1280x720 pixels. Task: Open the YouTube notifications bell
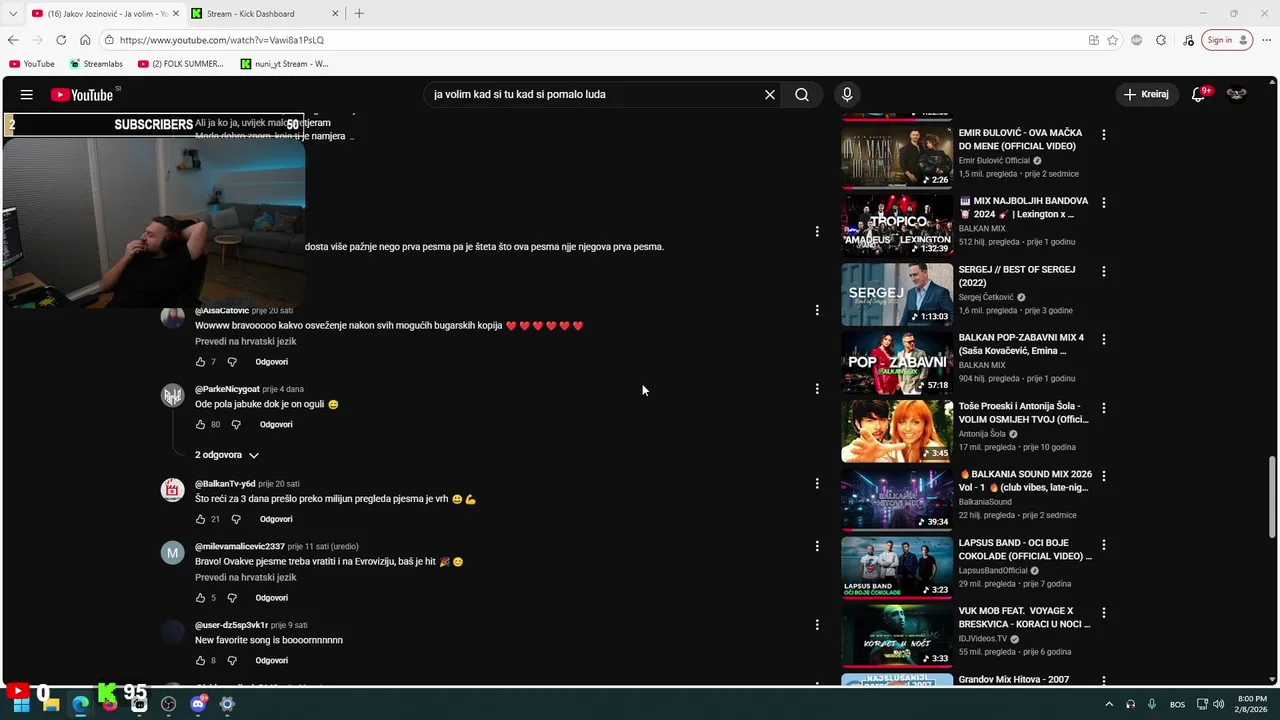click(1198, 94)
